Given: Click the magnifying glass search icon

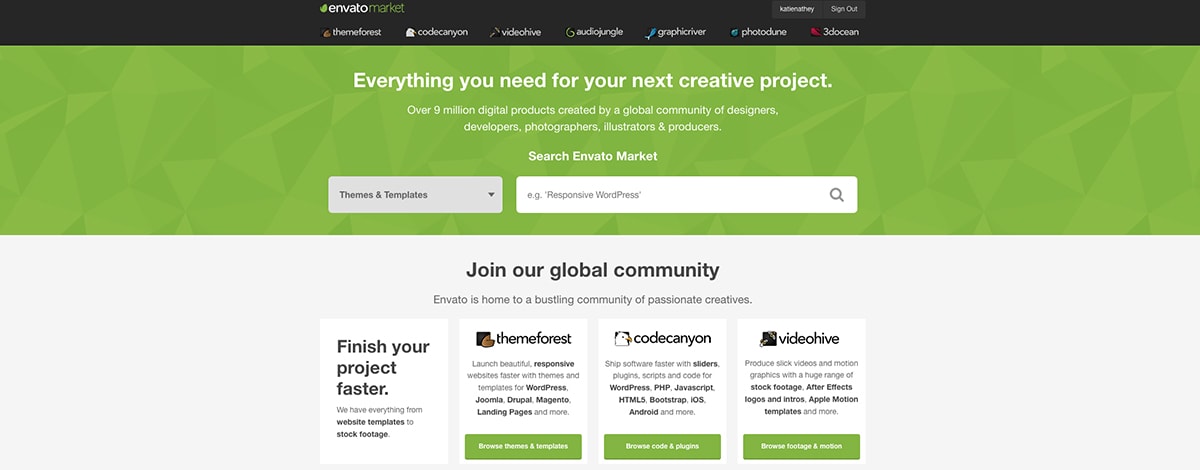Looking at the screenshot, I should click(x=837, y=195).
